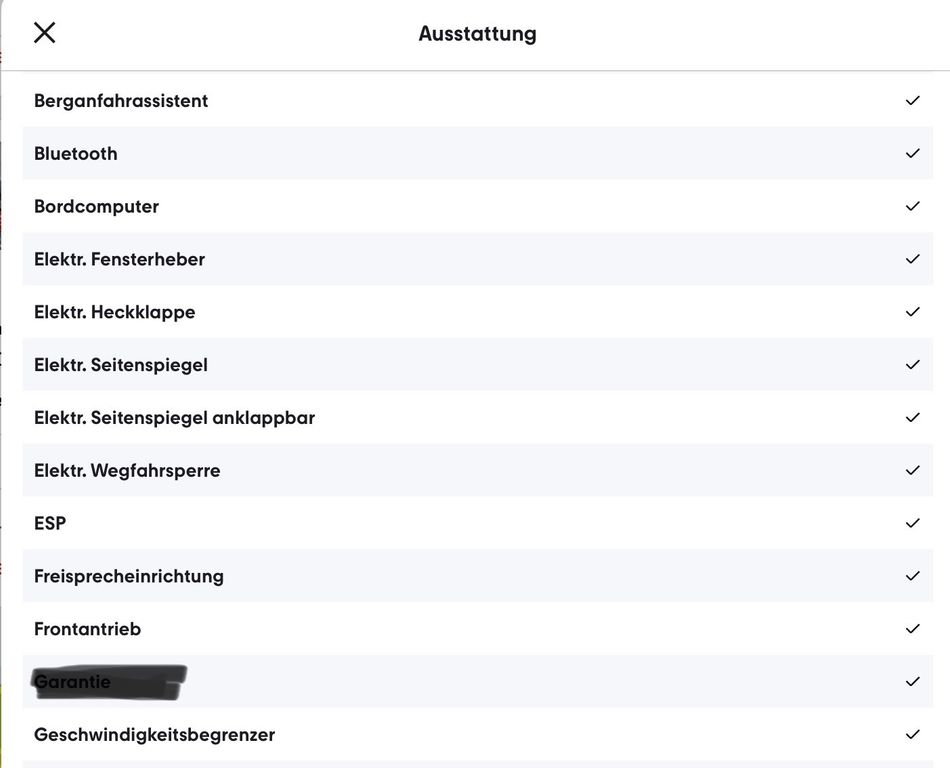Screen dimensions: 950x768
Task: Click the checkmark for Geschwindigkeitsbegrenzer
Action: pyautogui.click(x=912, y=735)
